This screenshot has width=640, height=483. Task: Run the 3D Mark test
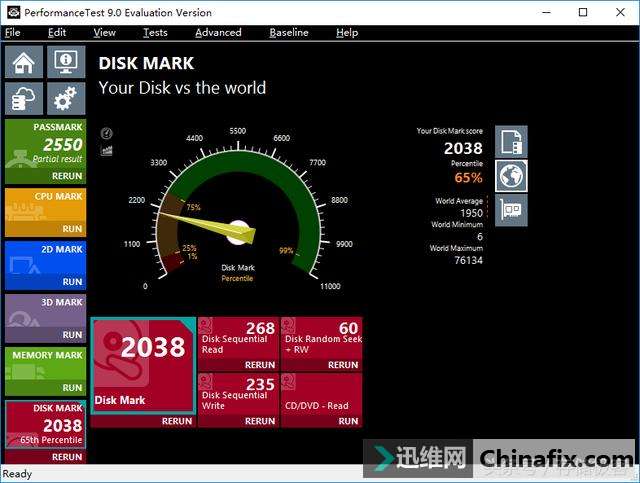pos(72,335)
